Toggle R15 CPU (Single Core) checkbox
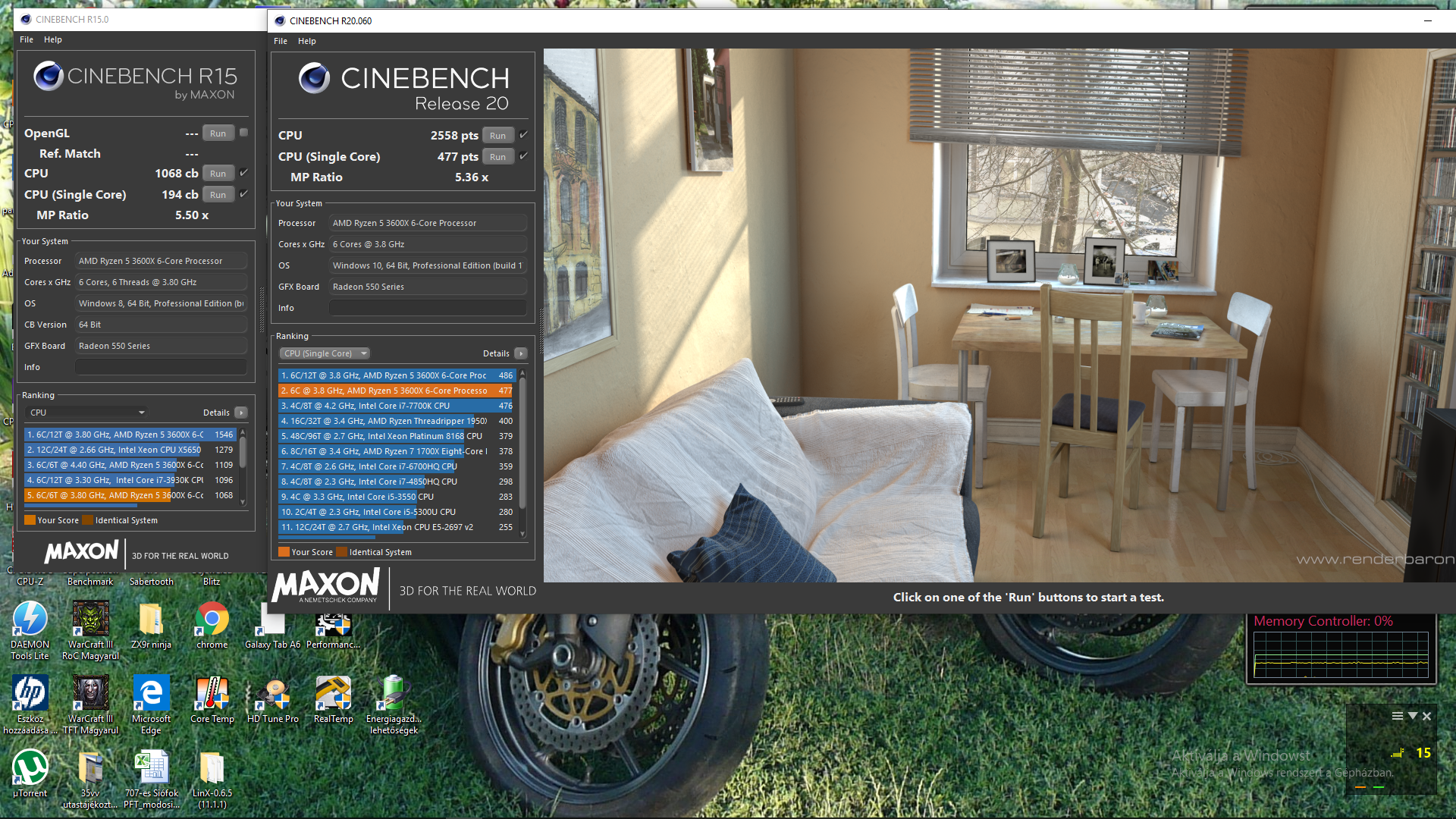Screen dimensions: 1456x819 pyautogui.click(x=243, y=194)
